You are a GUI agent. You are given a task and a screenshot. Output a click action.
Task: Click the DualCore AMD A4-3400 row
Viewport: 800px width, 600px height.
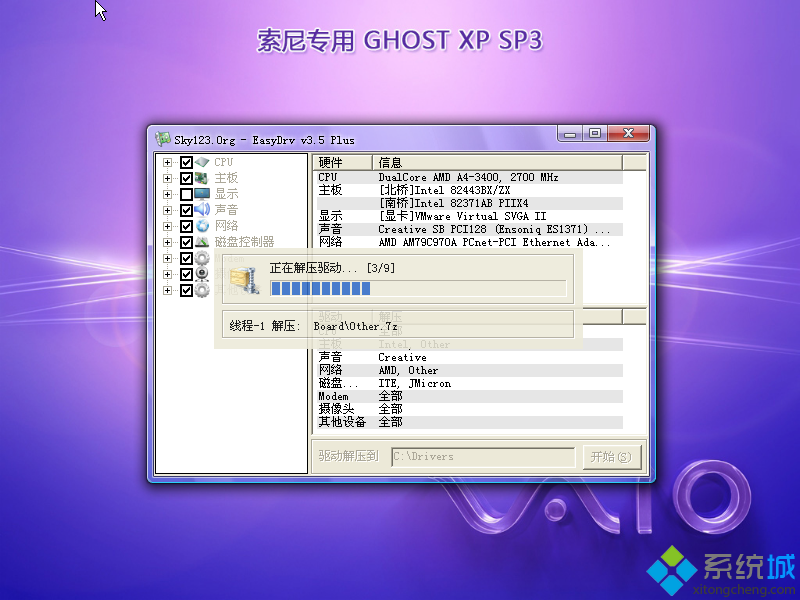pyautogui.click(x=468, y=177)
